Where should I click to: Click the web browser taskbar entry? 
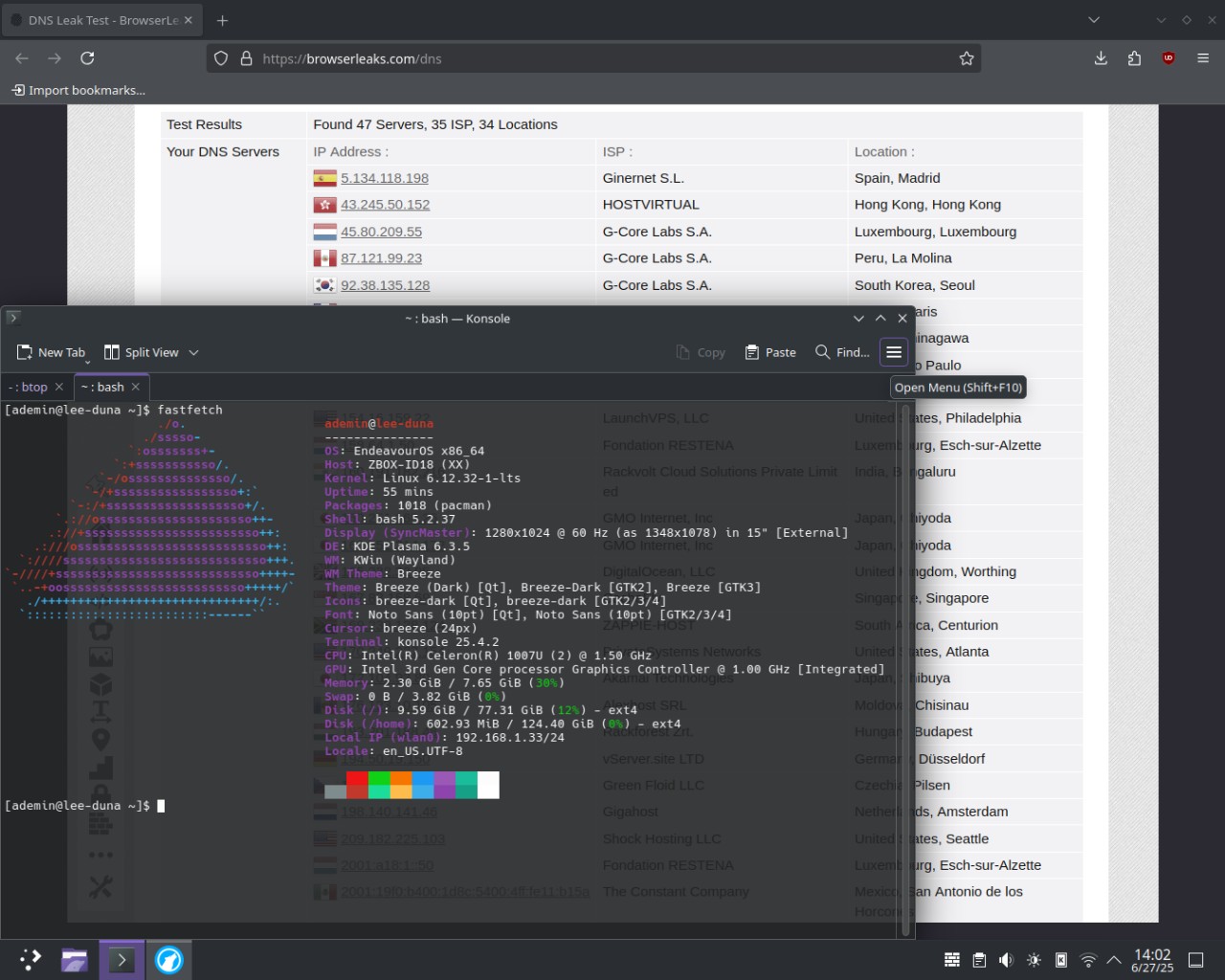[x=169, y=959]
